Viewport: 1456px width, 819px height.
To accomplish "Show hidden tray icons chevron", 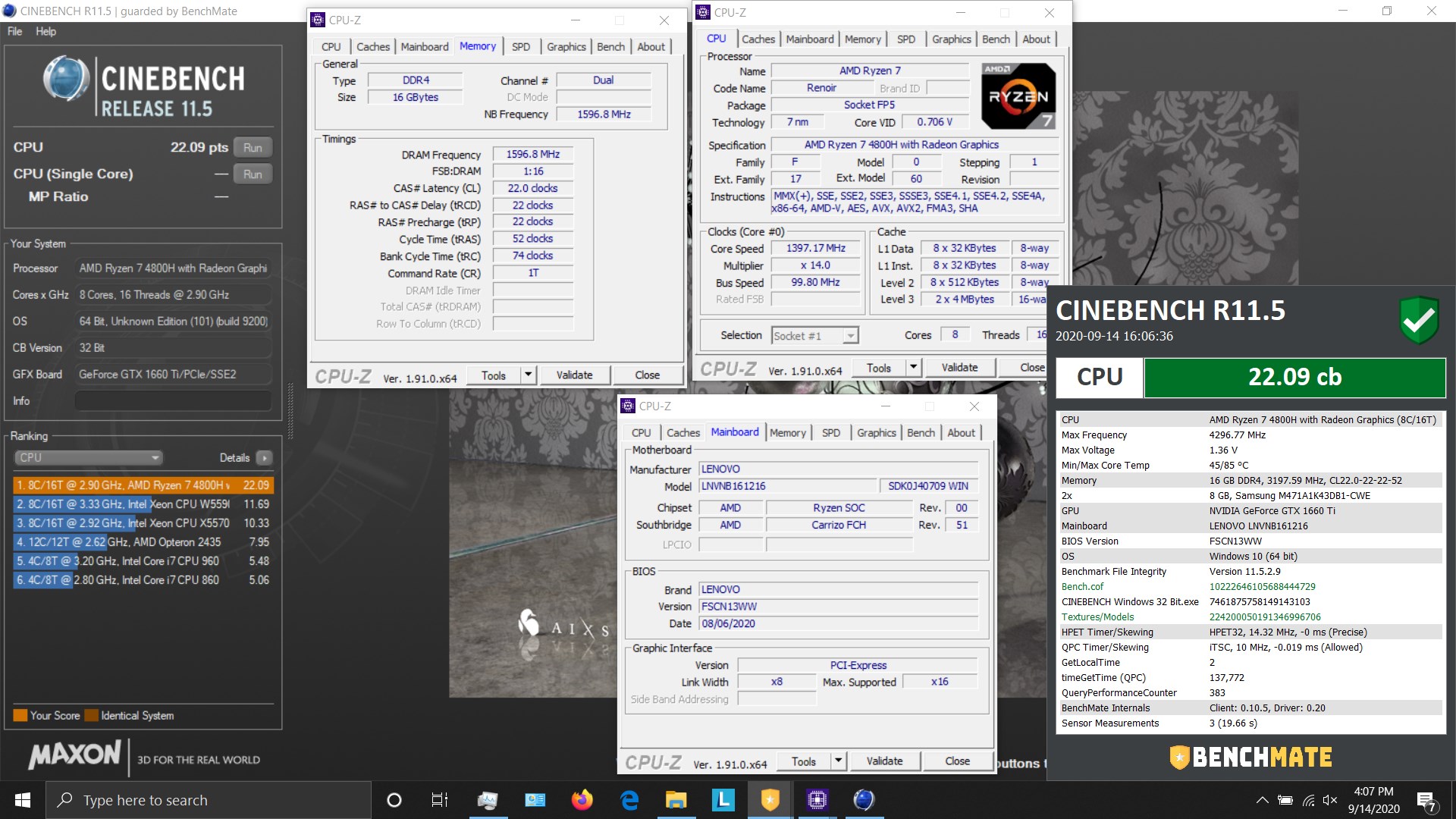I will click(1262, 800).
